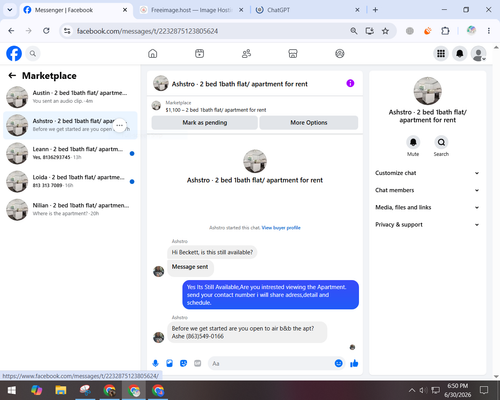Open the Reels video icon
Image resolution: width=500 pixels, height=400 pixels.
[x=199, y=53]
